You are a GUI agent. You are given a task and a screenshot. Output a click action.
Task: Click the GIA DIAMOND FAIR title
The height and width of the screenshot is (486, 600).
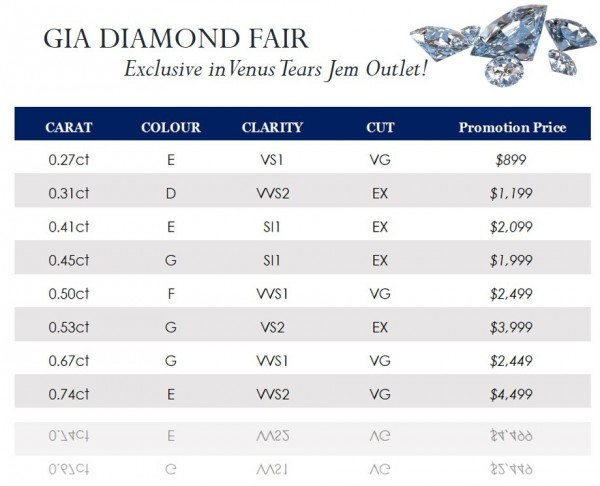click(x=176, y=39)
